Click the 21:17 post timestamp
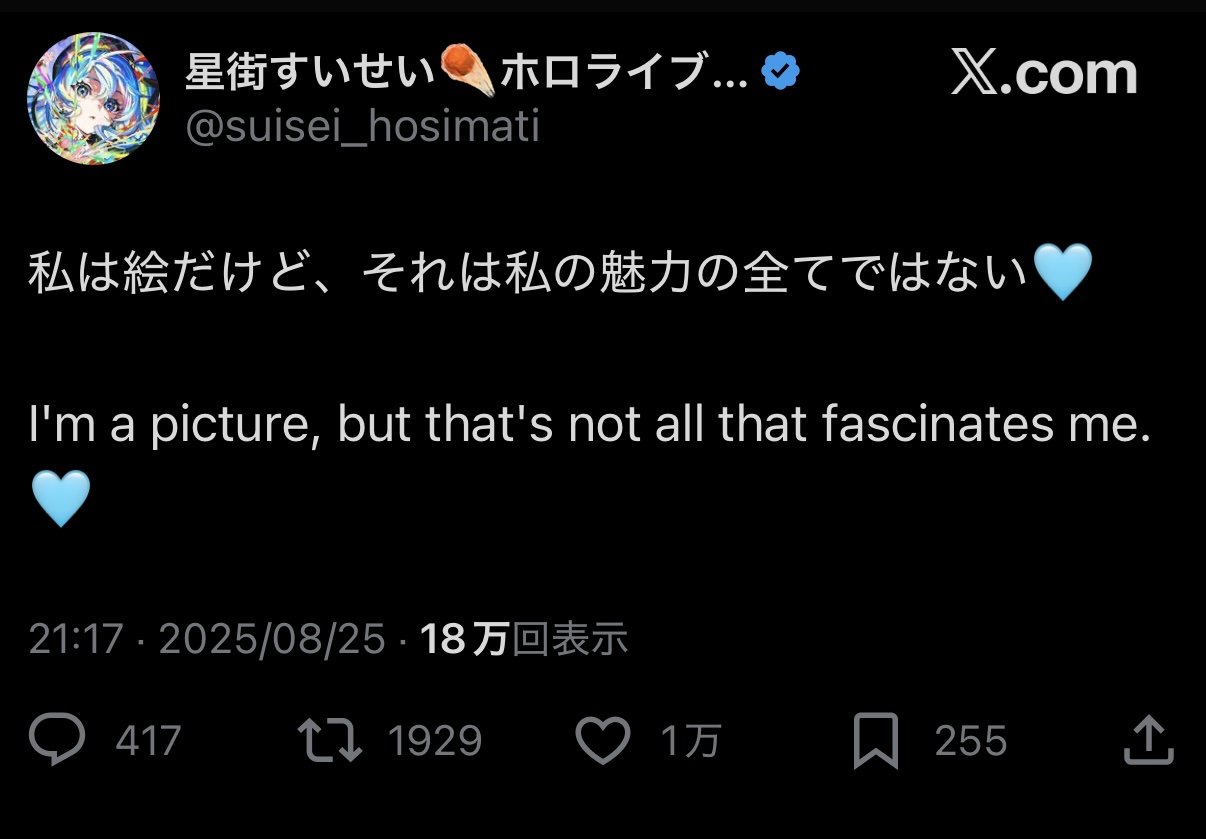The image size is (1206, 839). (x=75, y=639)
